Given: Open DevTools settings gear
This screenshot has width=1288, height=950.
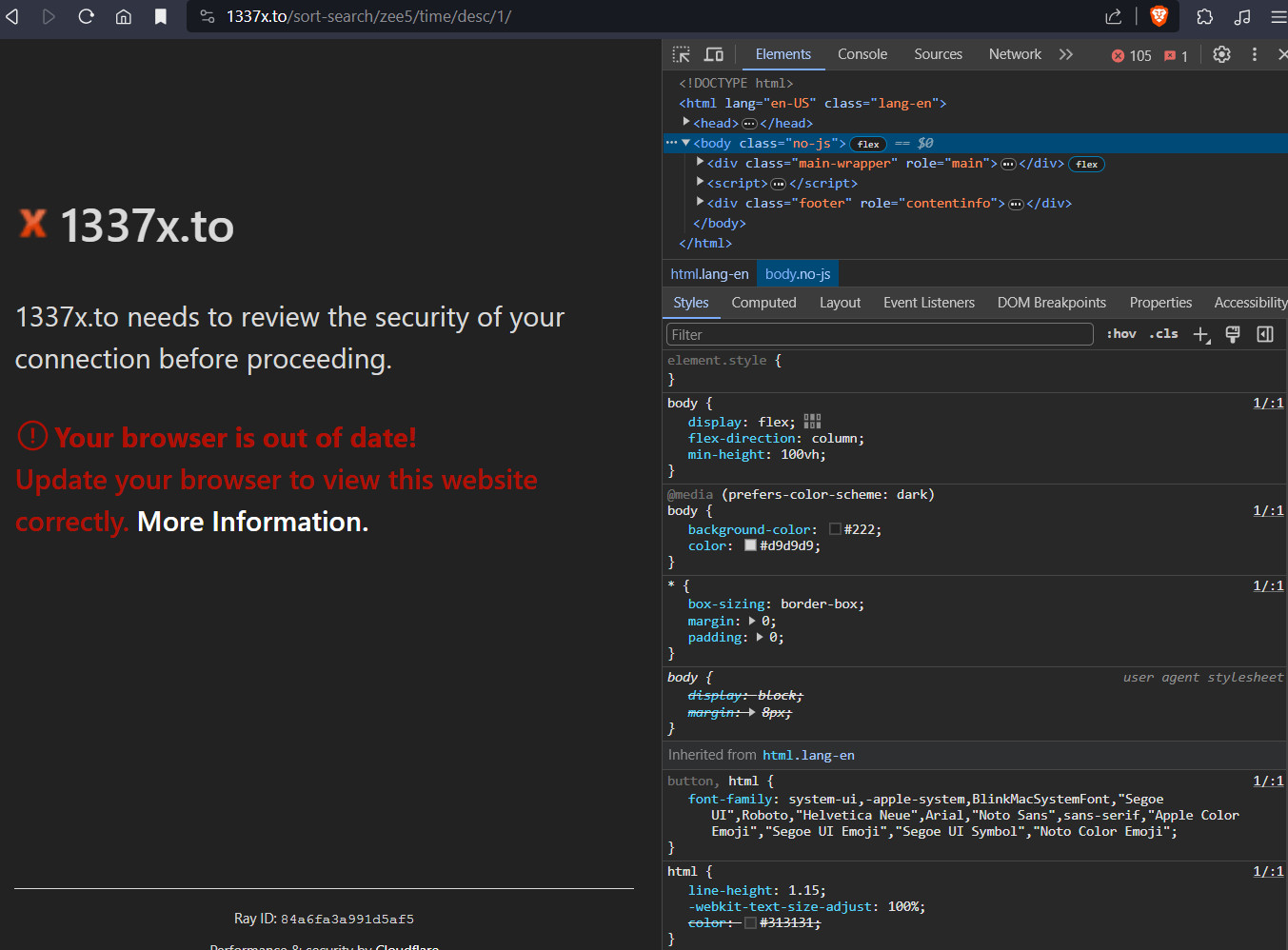Looking at the screenshot, I should [1222, 54].
